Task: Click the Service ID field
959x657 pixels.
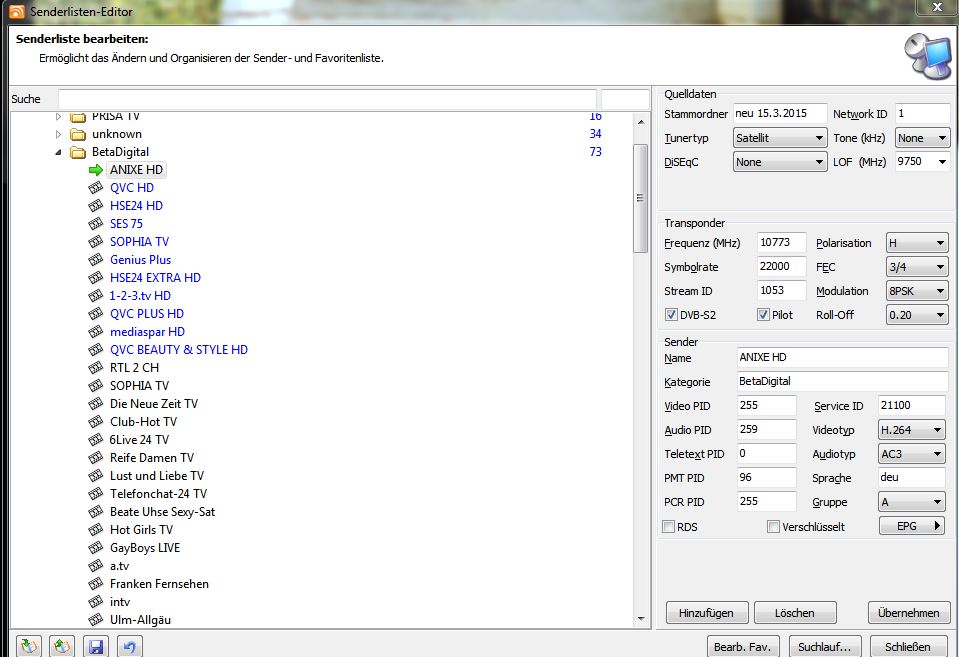Action: pos(912,406)
